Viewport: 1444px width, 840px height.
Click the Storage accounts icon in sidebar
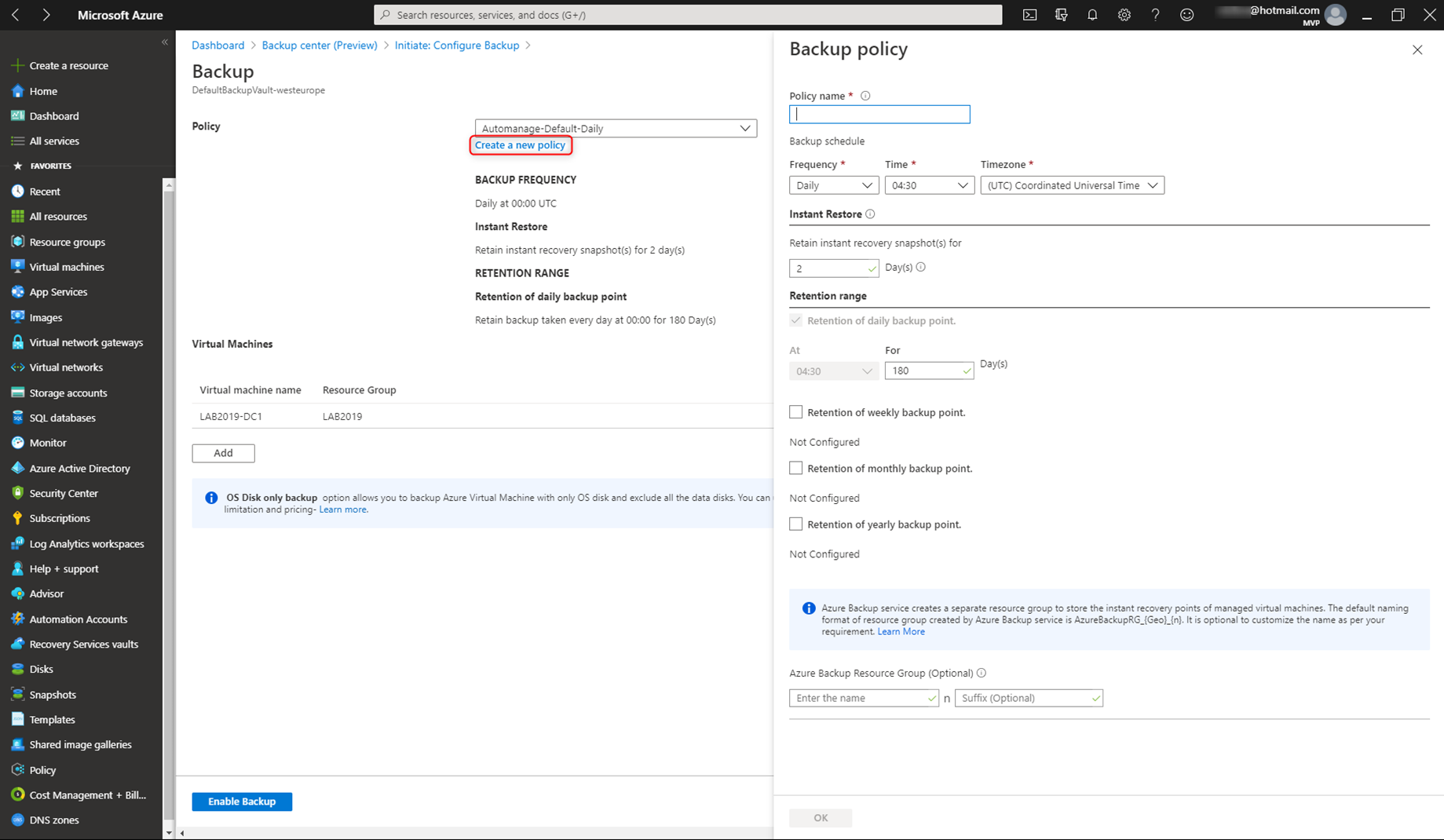click(x=17, y=393)
